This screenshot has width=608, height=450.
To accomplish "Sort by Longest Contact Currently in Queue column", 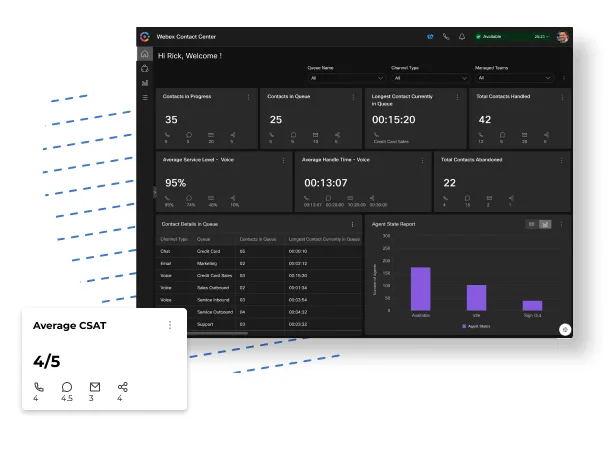I will (324, 239).
